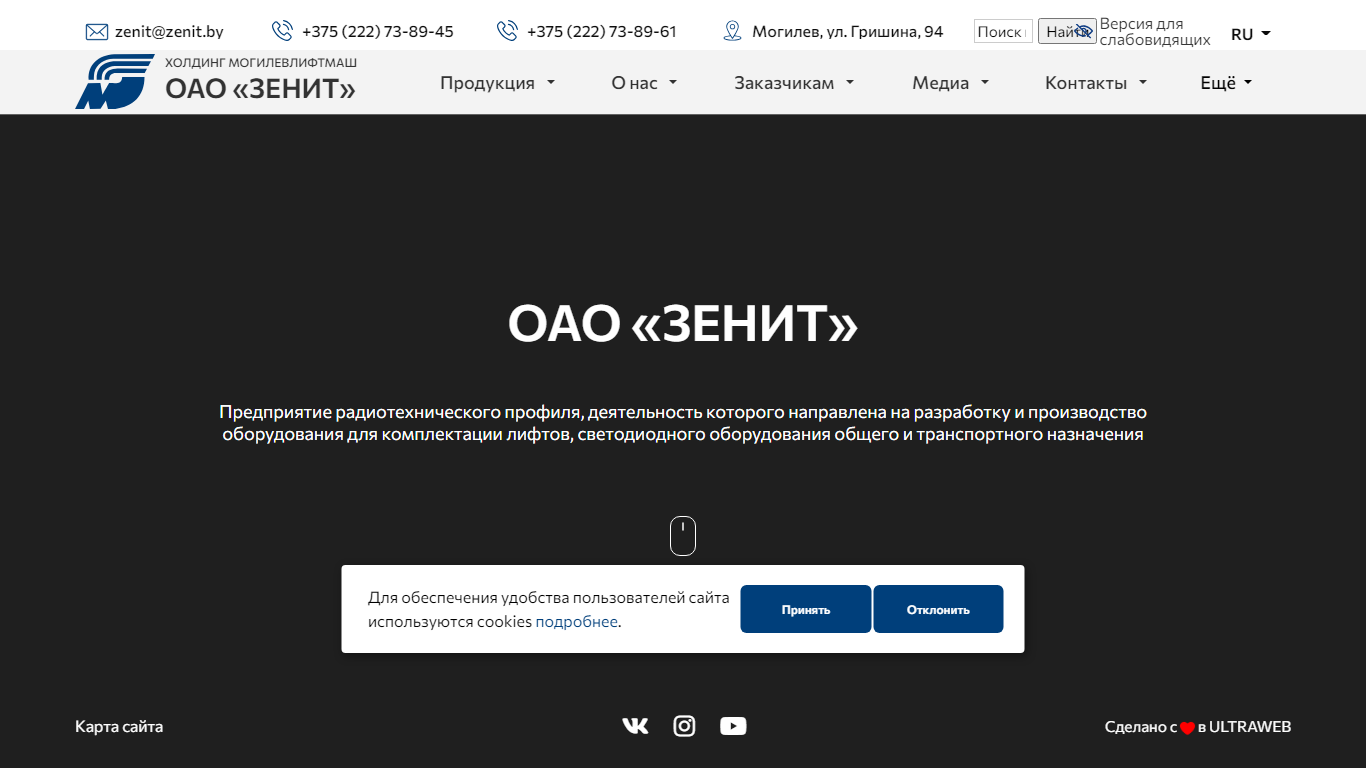Open the подробнее cookies link
This screenshot has height=768, width=1366.
577,621
